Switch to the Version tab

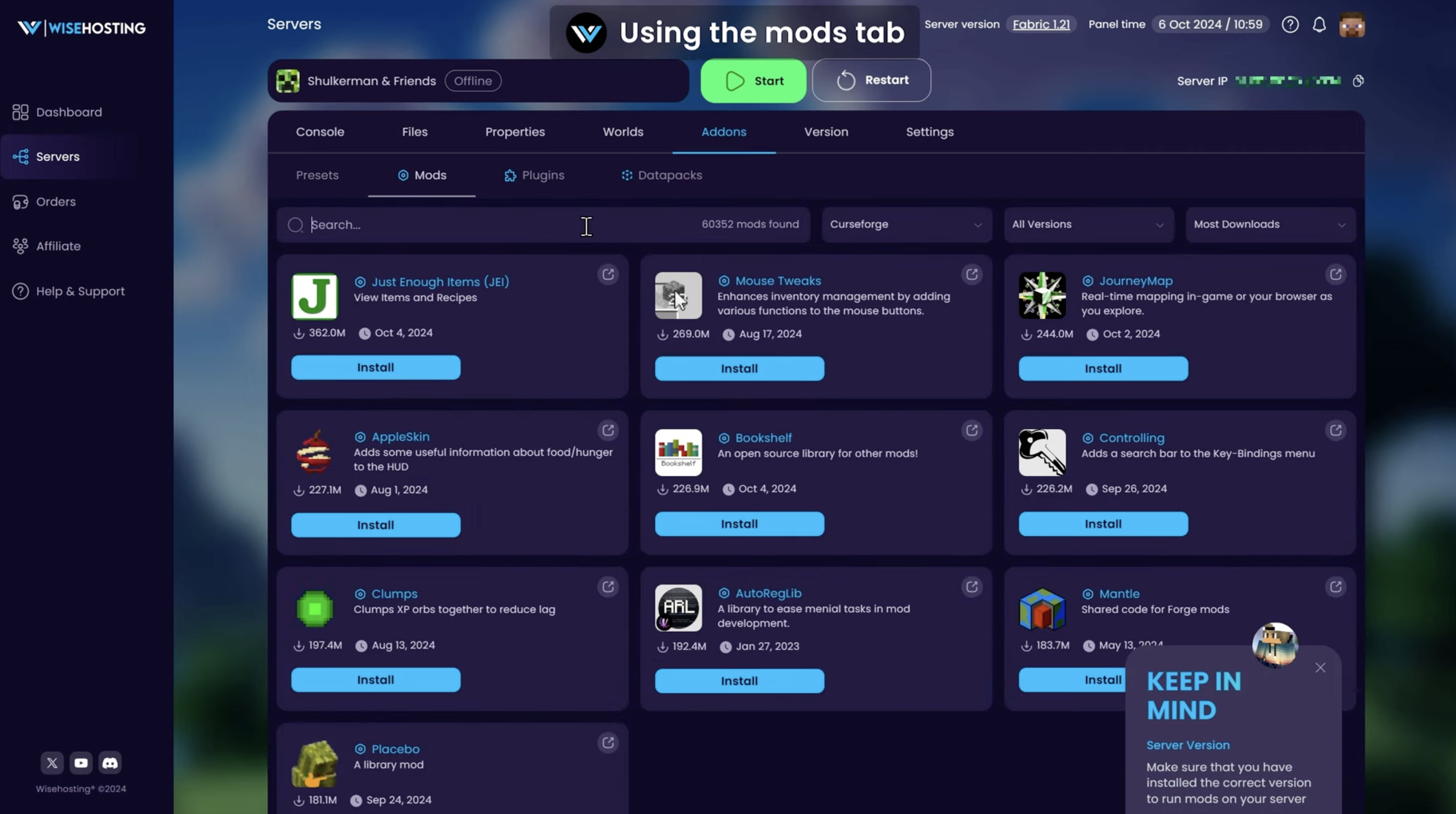click(x=826, y=132)
